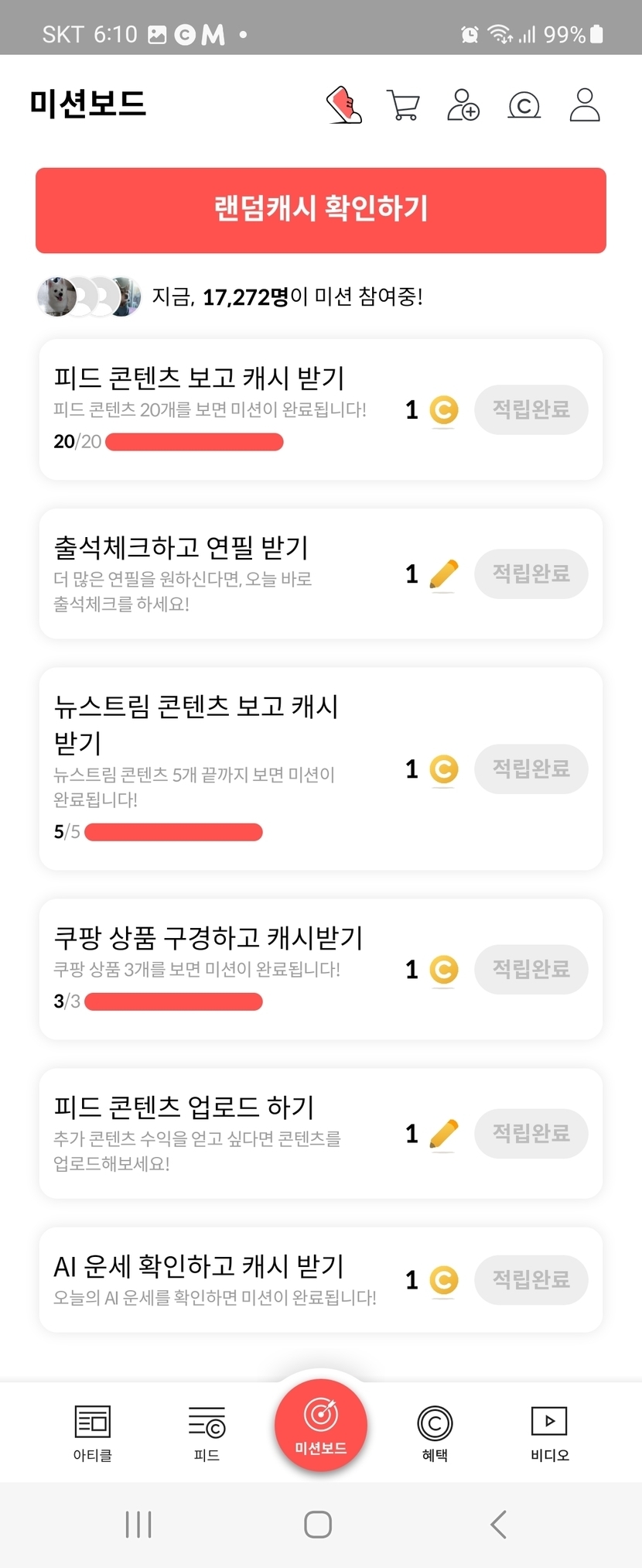Open the sneaker step-counter icon

[x=344, y=105]
